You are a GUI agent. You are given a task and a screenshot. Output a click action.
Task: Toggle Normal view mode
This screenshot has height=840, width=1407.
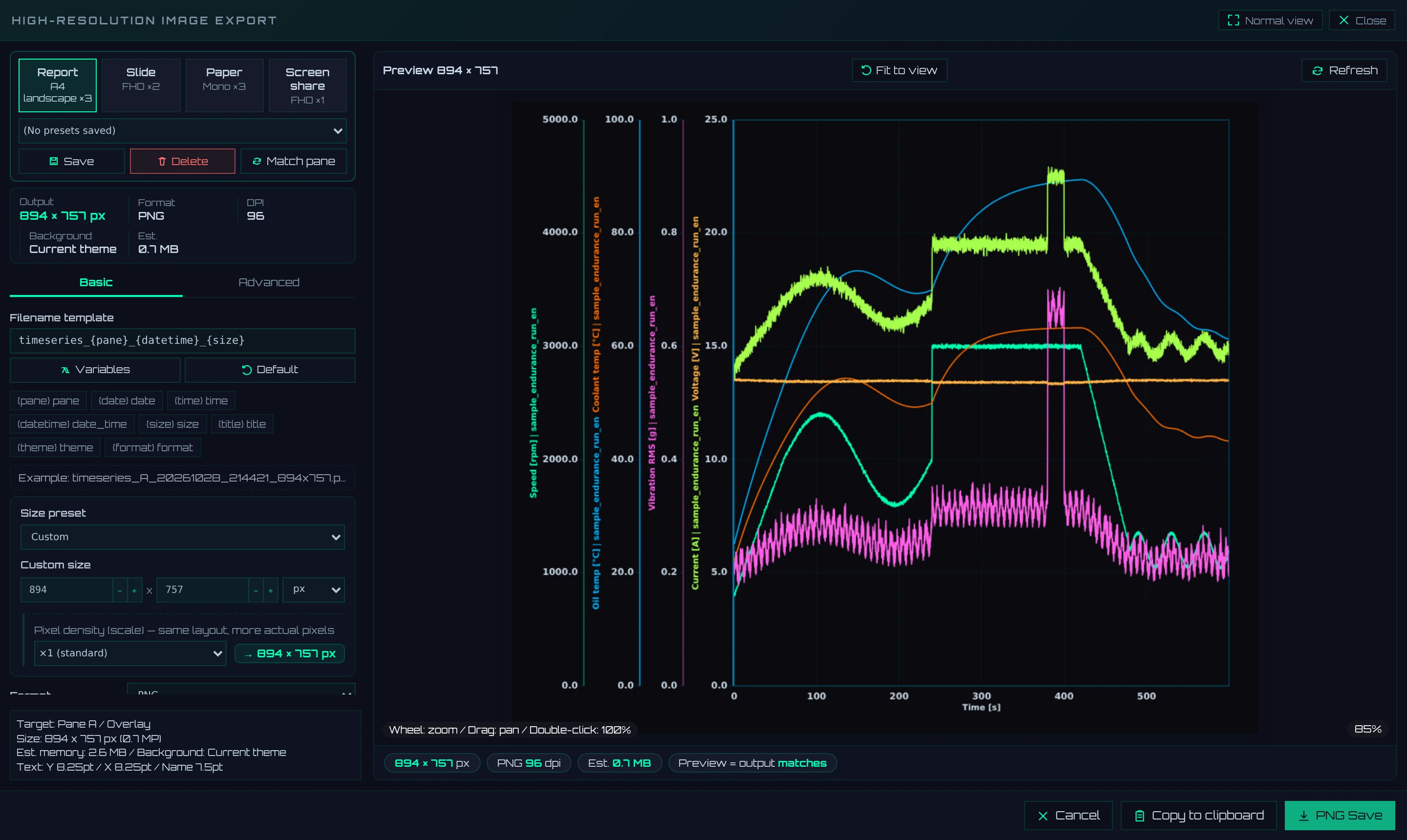pyautogui.click(x=1270, y=21)
